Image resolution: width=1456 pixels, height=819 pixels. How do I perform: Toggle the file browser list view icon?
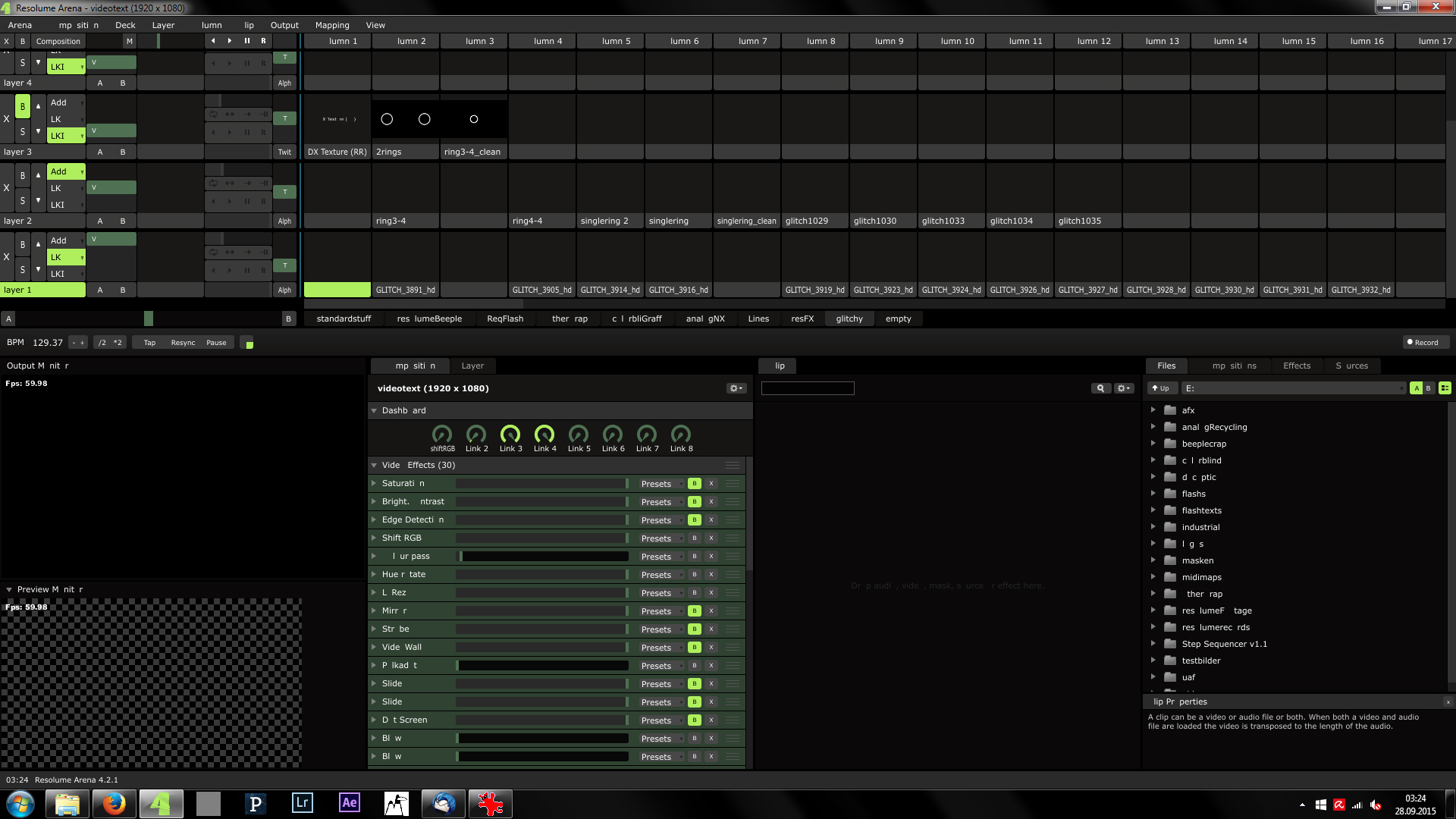tap(1445, 388)
